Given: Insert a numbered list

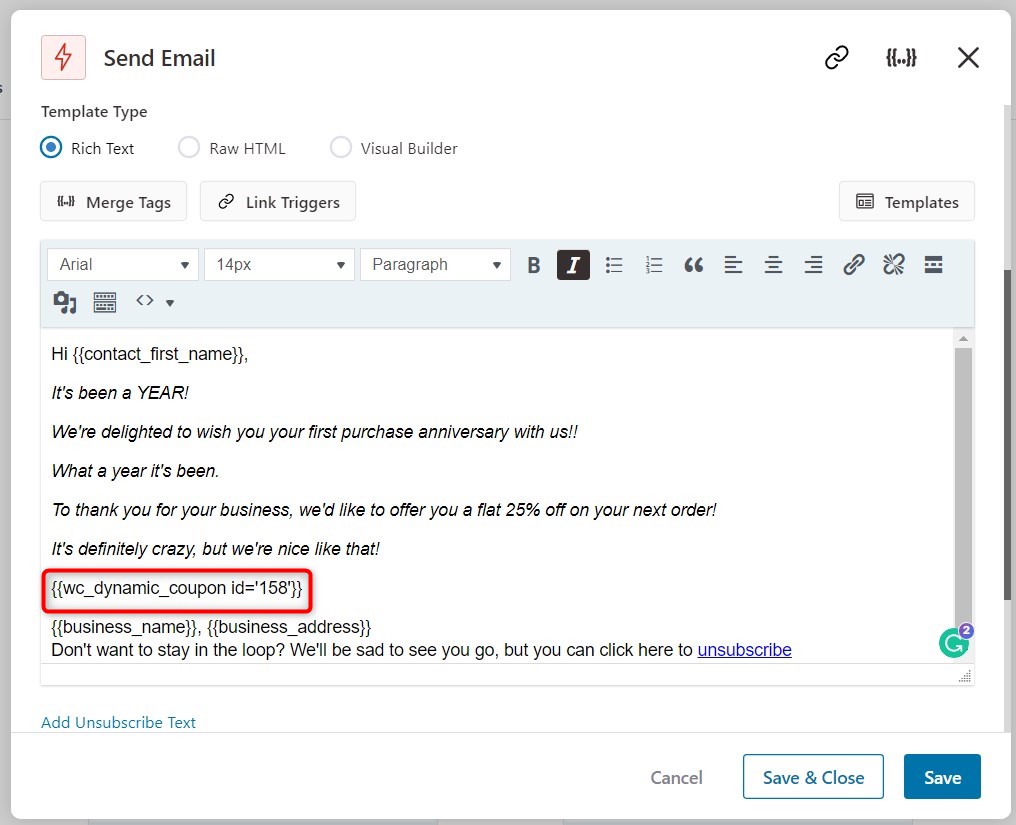Looking at the screenshot, I should (x=654, y=265).
